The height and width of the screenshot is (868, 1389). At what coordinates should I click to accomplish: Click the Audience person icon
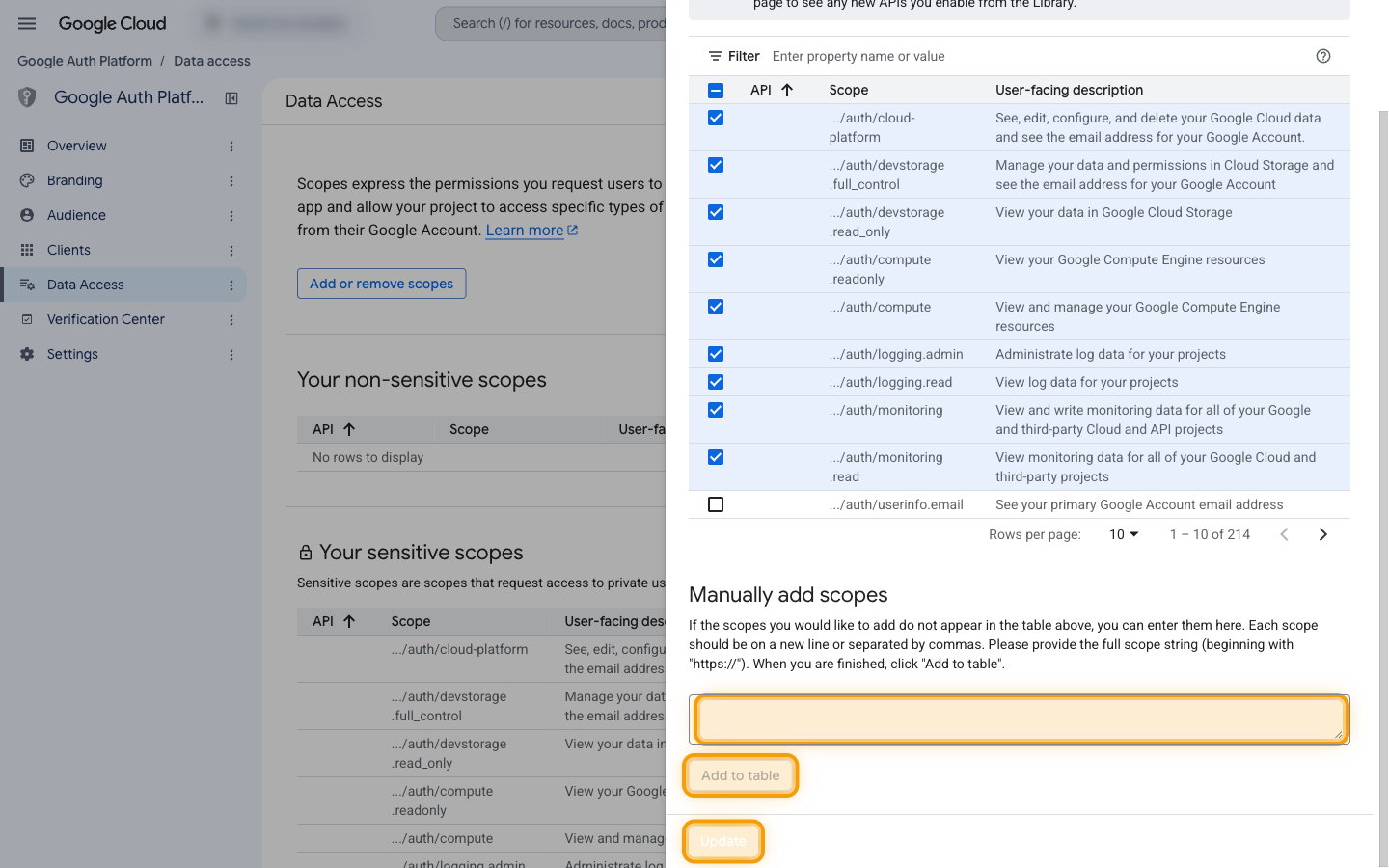tap(27, 215)
